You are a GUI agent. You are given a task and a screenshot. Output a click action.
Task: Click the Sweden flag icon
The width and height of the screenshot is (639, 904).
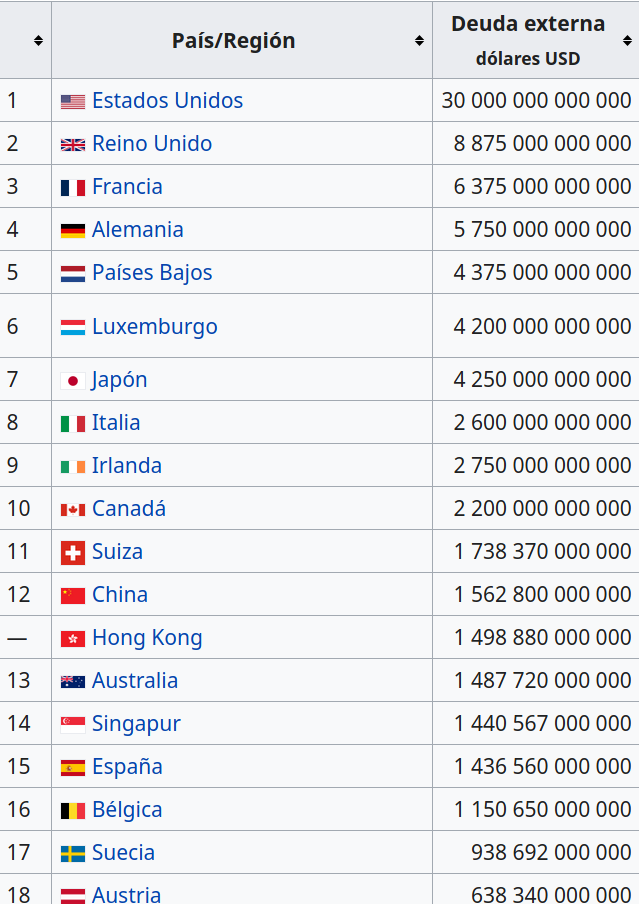72,853
